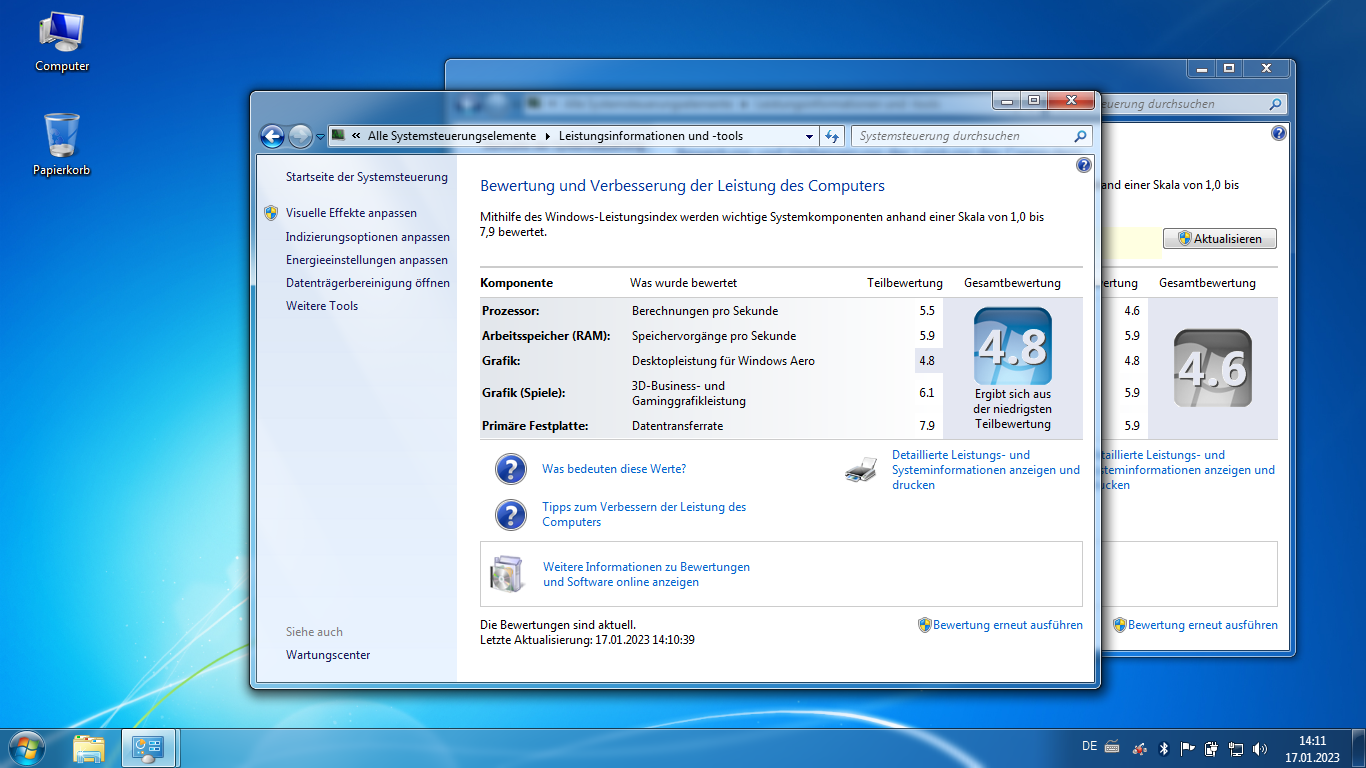Click the DE language indicator
This screenshot has height=768, width=1366.
(x=1089, y=746)
